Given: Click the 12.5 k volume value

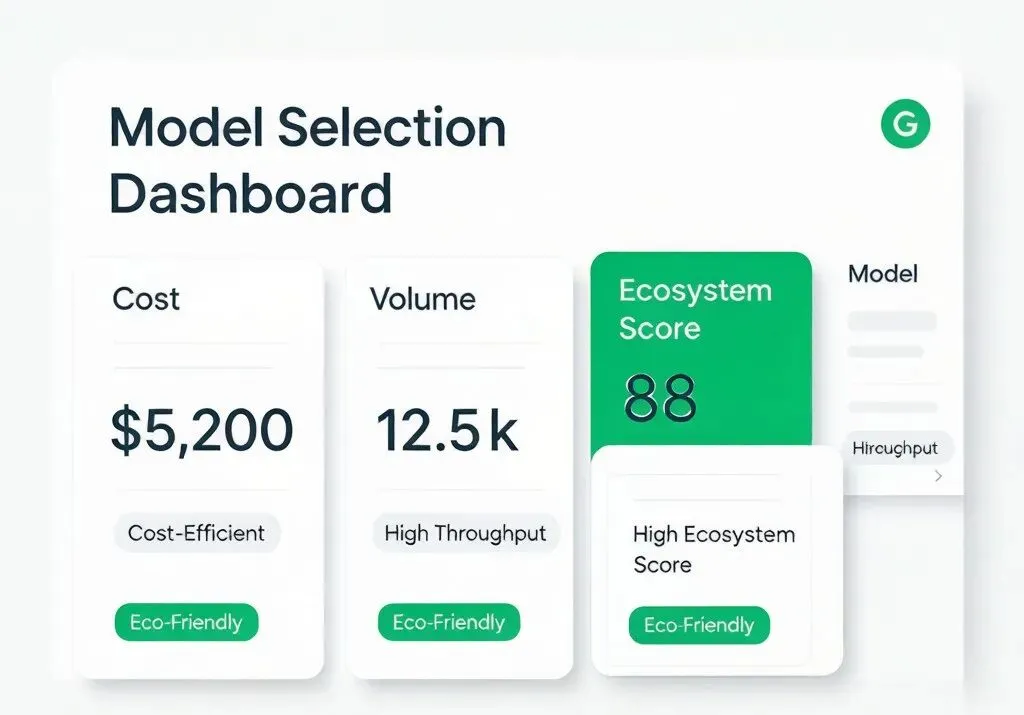Looking at the screenshot, I should point(447,429).
